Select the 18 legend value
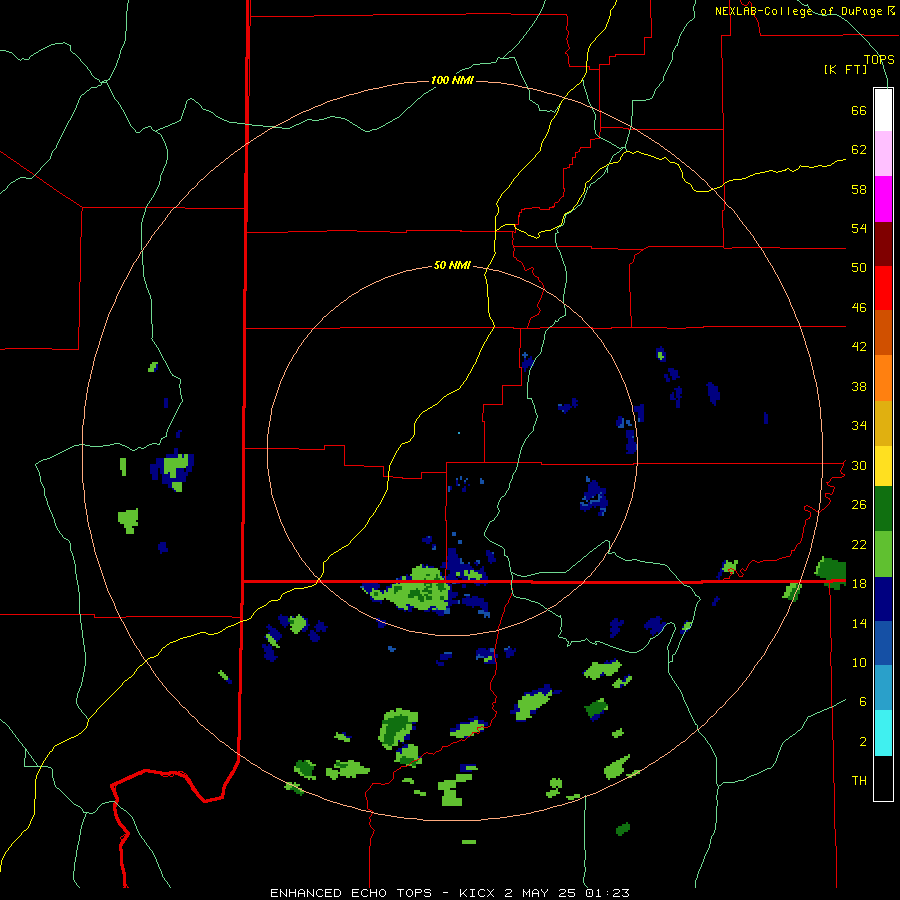The width and height of the screenshot is (900, 900). [x=859, y=583]
